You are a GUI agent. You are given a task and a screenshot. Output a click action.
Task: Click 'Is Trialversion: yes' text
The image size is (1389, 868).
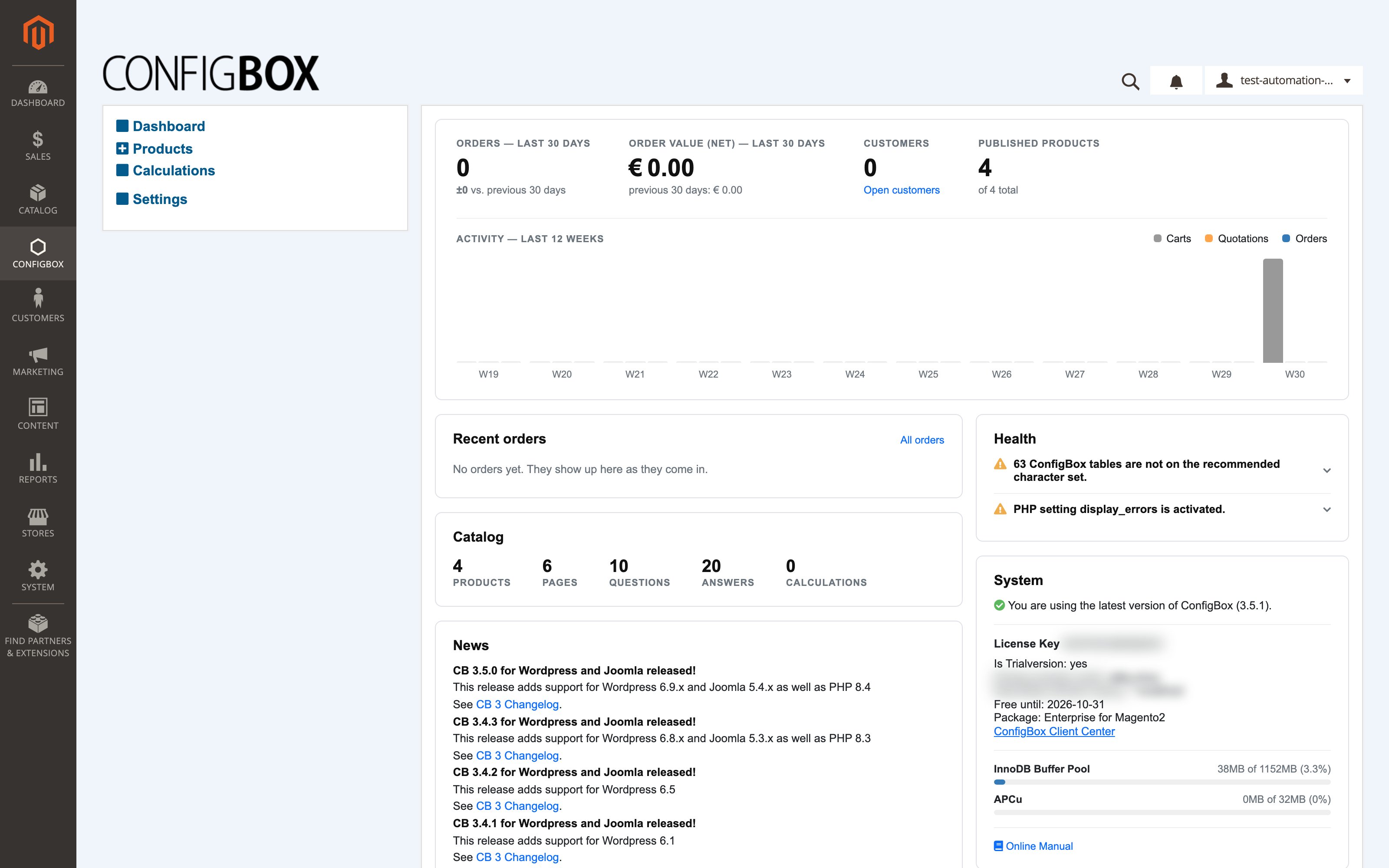pos(1040,664)
